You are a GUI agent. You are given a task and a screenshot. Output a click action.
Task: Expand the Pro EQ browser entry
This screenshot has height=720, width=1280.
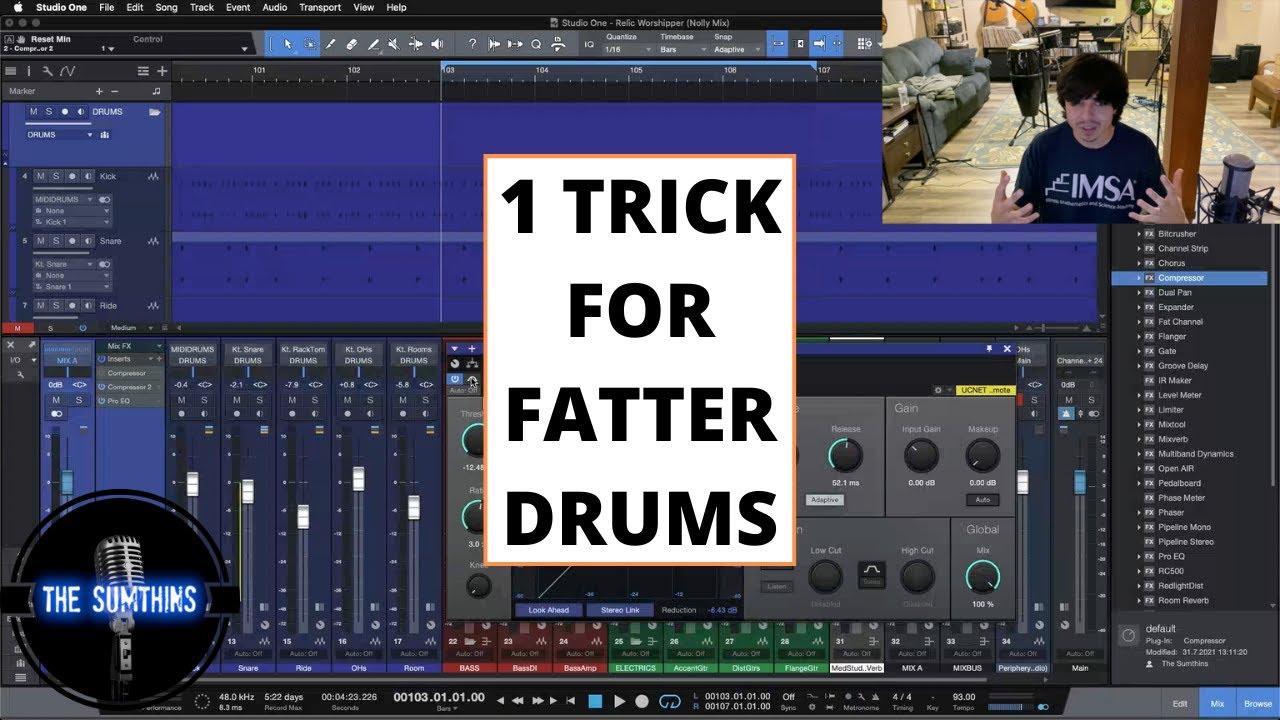pos(1138,556)
